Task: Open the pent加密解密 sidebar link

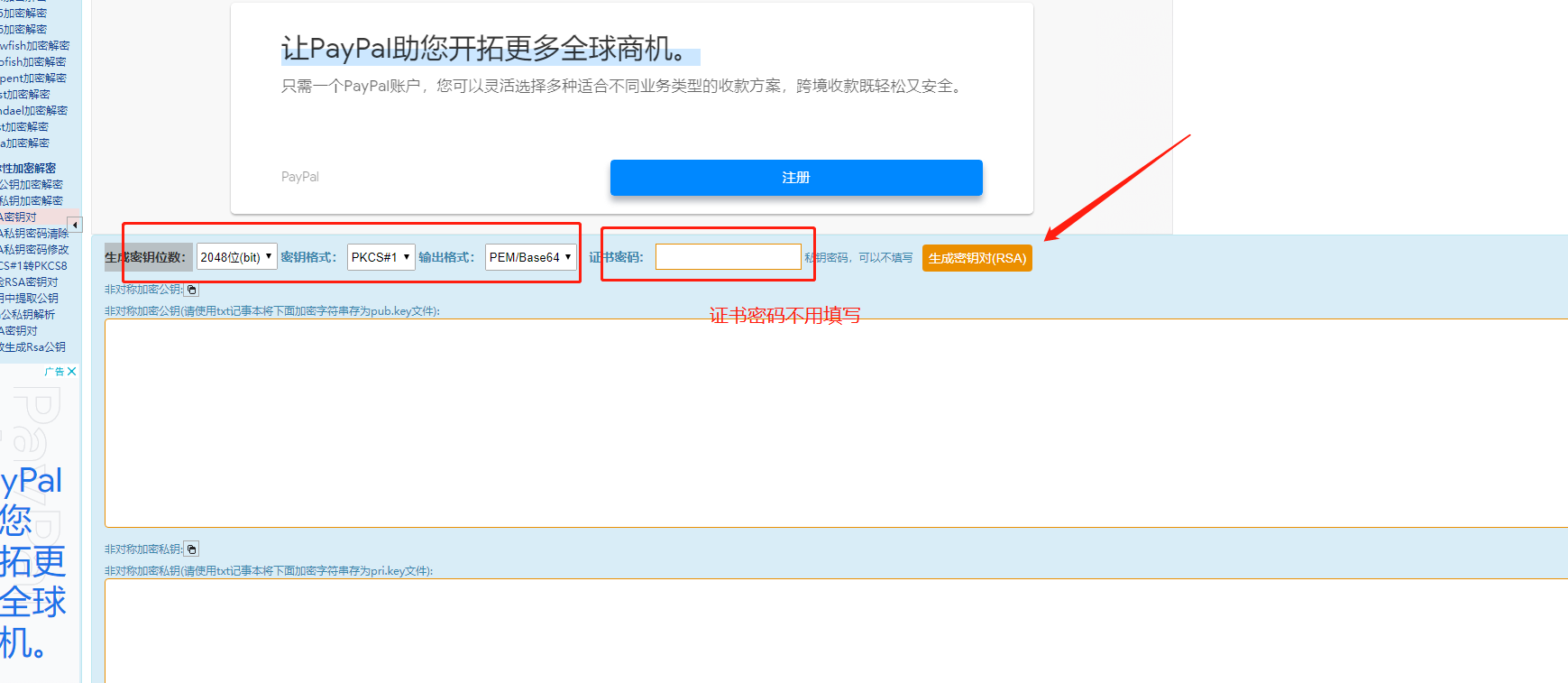Action: coord(32,78)
